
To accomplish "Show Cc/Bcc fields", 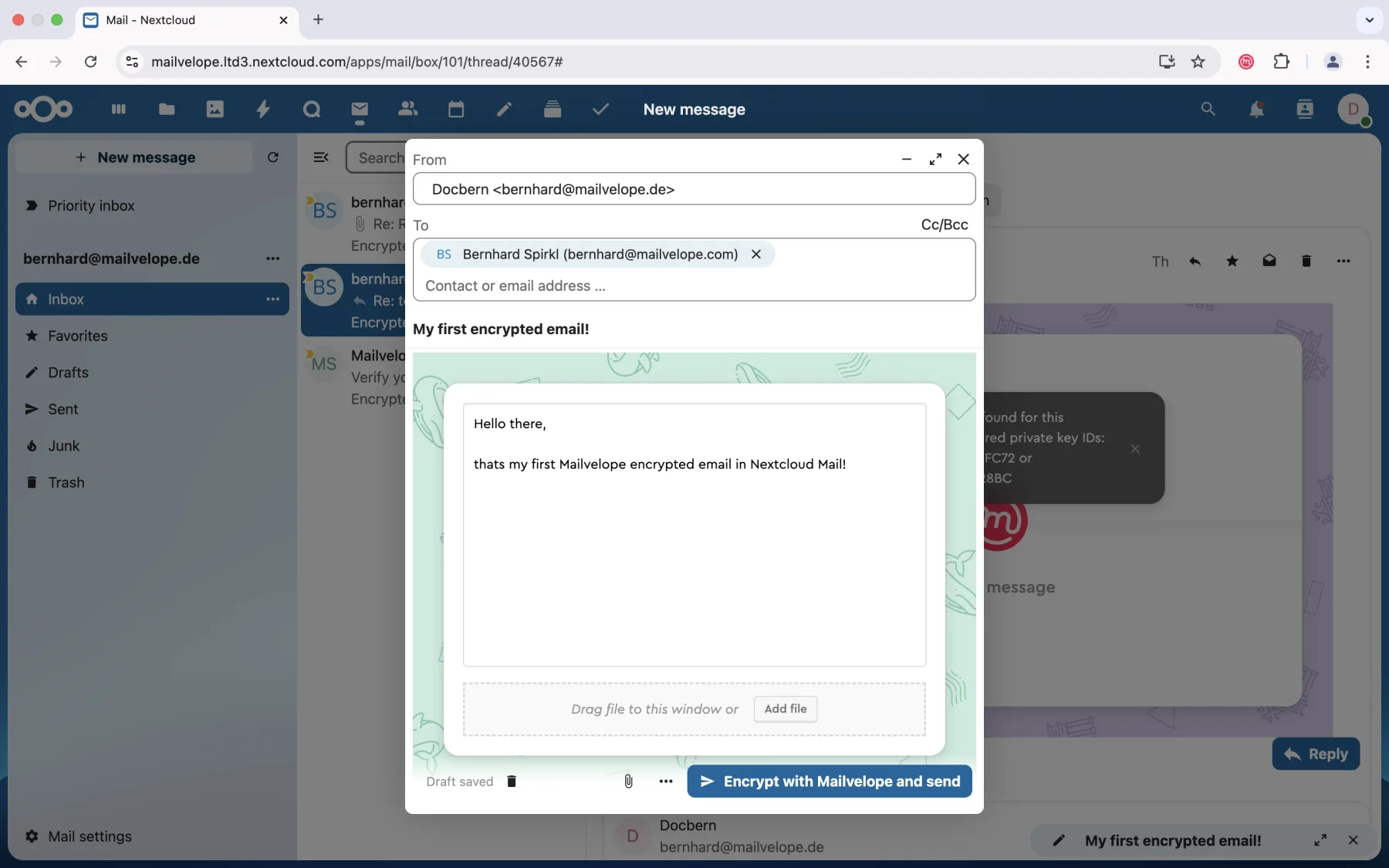I will click(x=944, y=225).
